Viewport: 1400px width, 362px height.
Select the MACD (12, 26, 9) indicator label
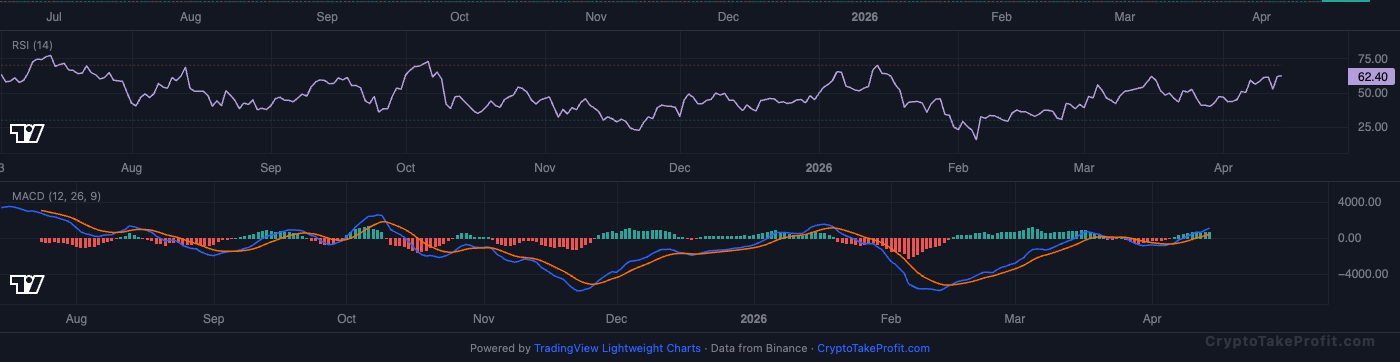click(56, 196)
